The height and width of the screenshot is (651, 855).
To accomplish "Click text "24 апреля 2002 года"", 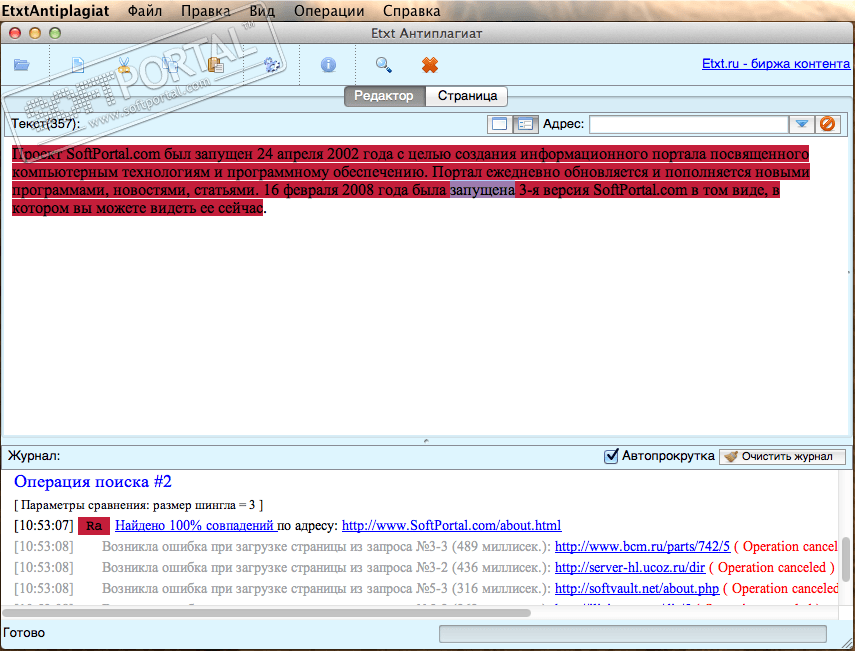I will 324,154.
